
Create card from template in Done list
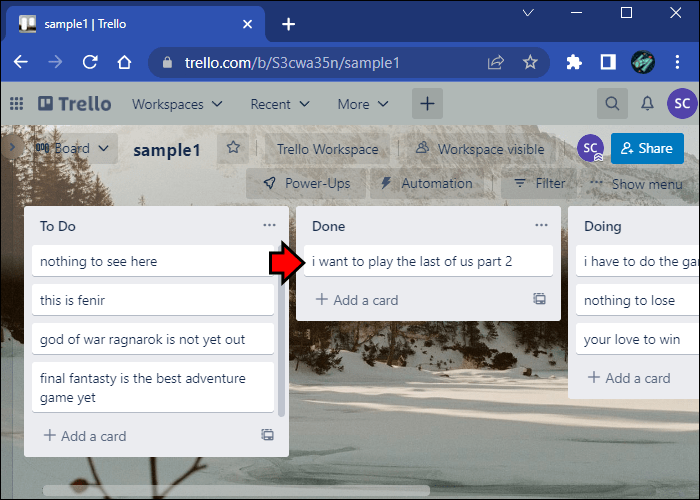(x=539, y=299)
